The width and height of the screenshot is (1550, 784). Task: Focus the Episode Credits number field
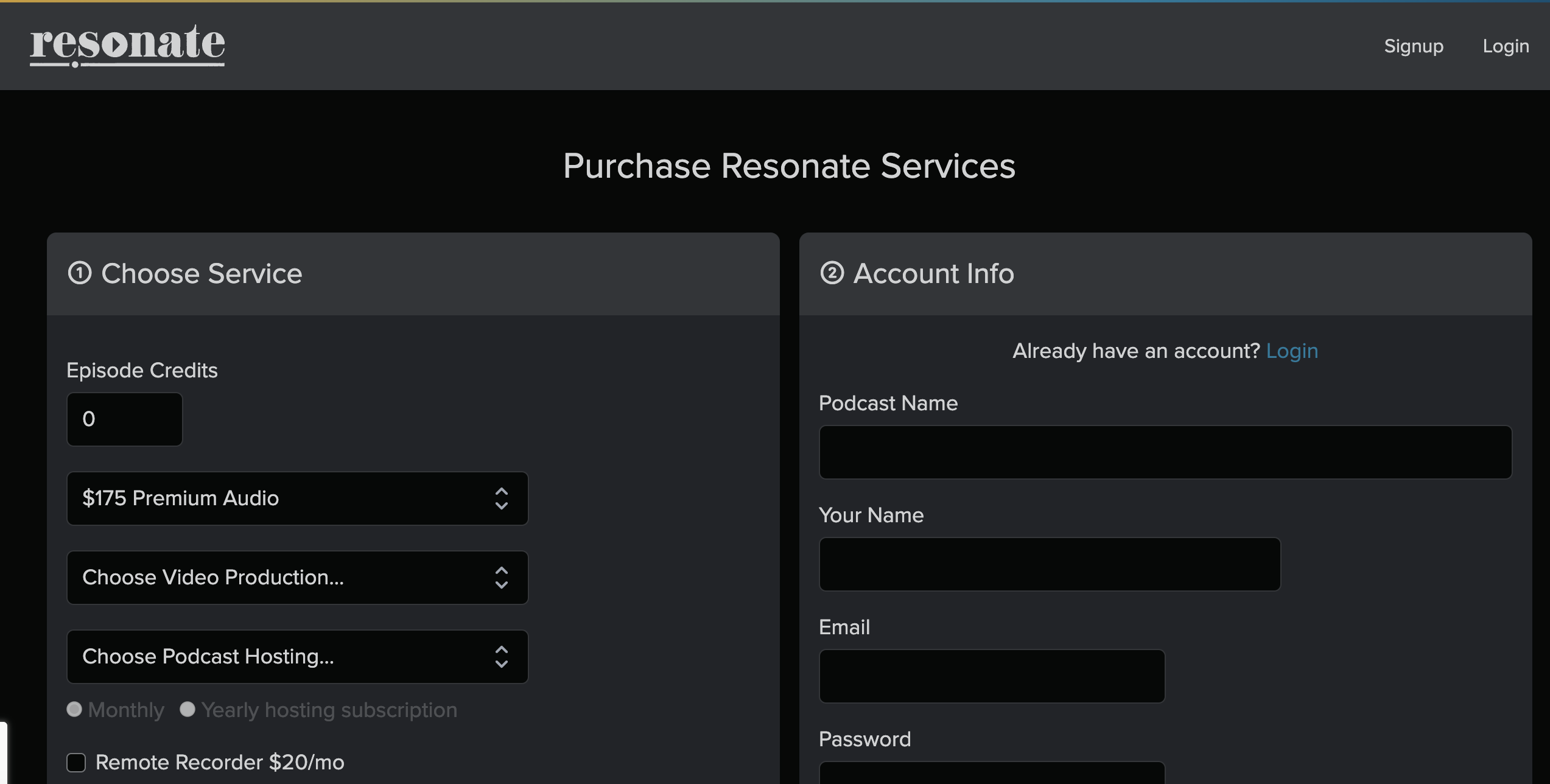[124, 419]
